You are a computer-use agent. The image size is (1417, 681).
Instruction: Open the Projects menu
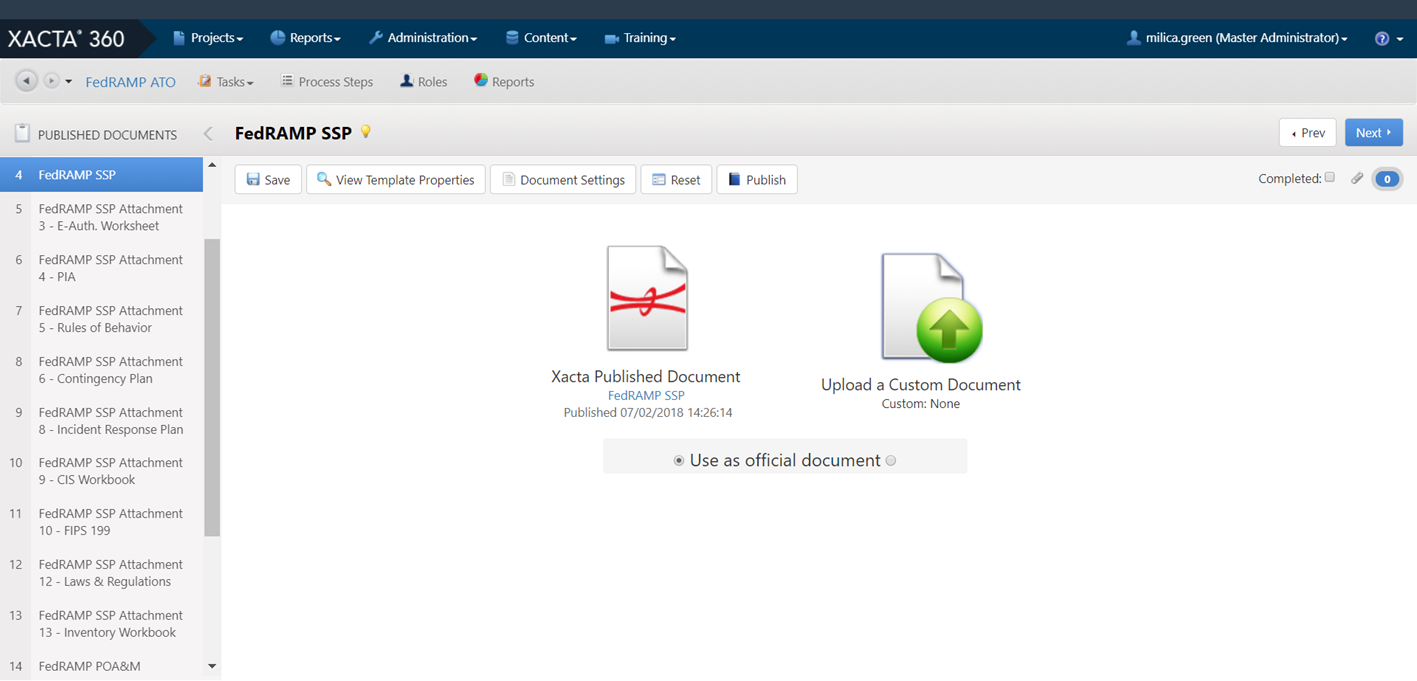(208, 38)
